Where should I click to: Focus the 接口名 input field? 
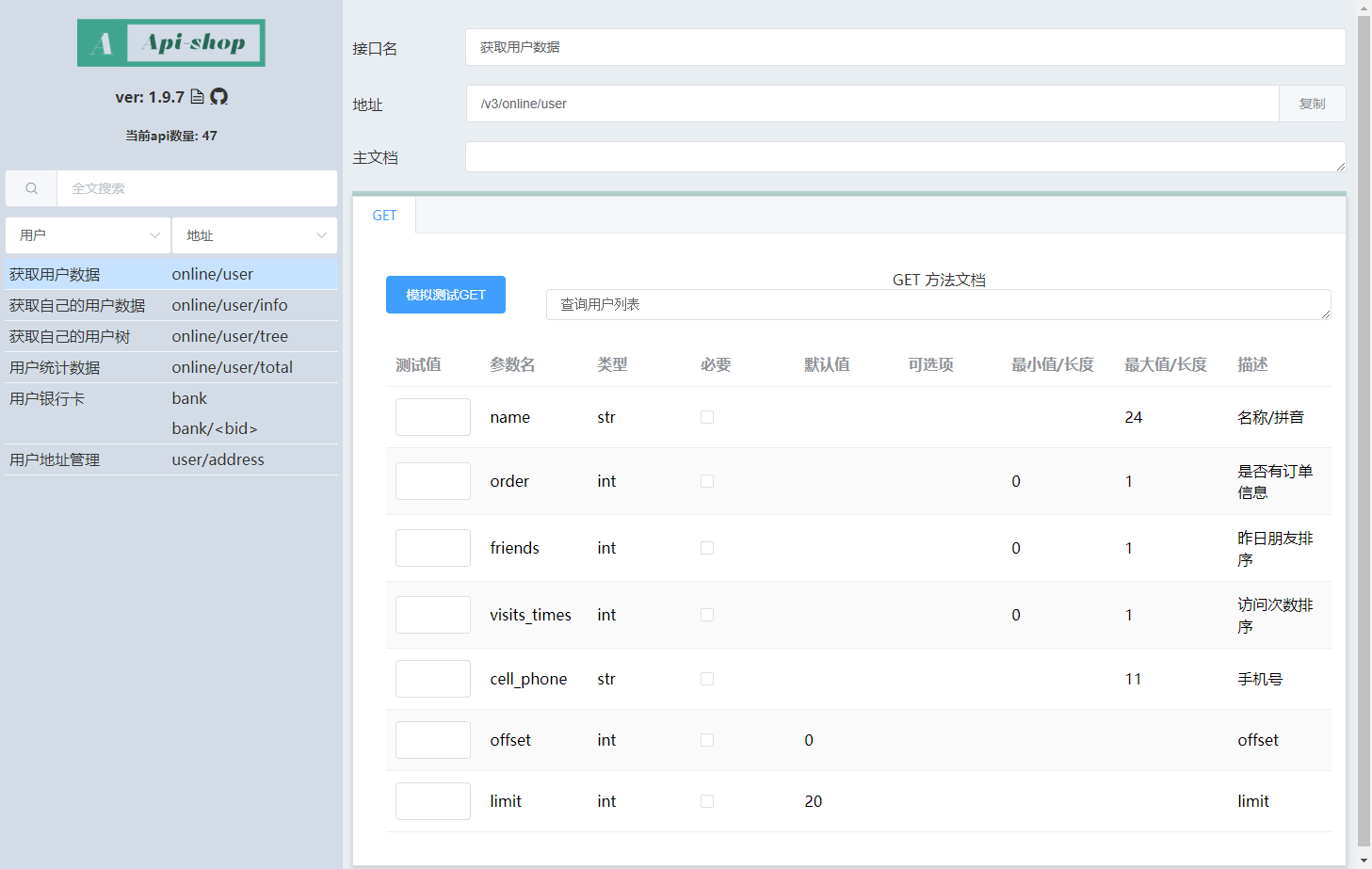point(905,47)
